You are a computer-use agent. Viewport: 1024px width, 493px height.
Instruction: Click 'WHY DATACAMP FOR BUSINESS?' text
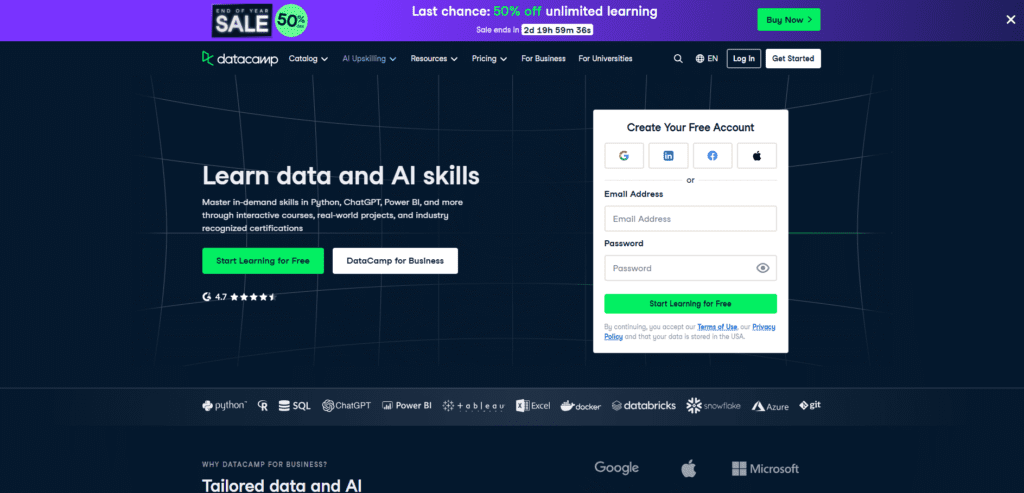(264, 465)
